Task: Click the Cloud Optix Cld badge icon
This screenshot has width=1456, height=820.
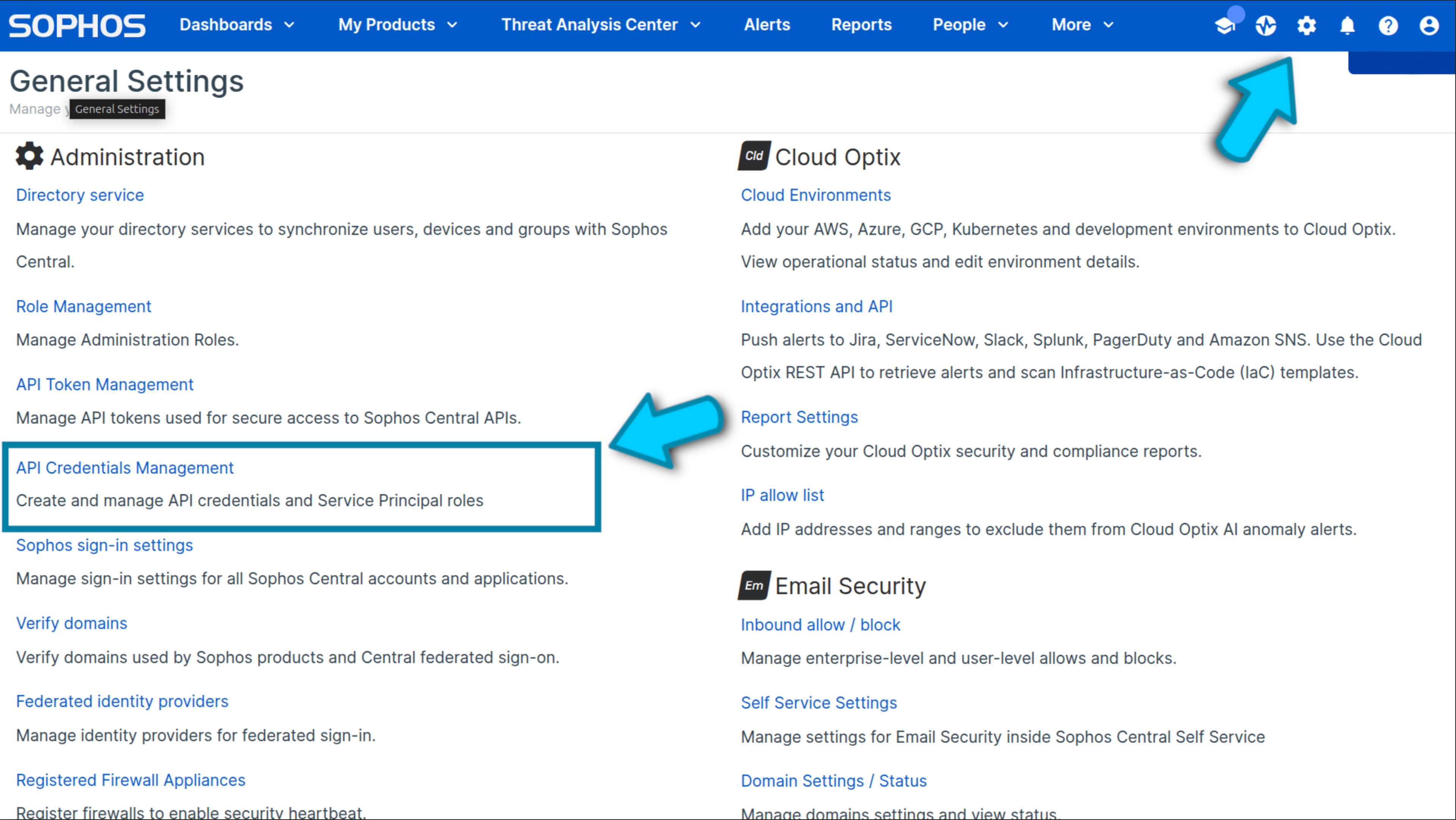Action: click(753, 156)
